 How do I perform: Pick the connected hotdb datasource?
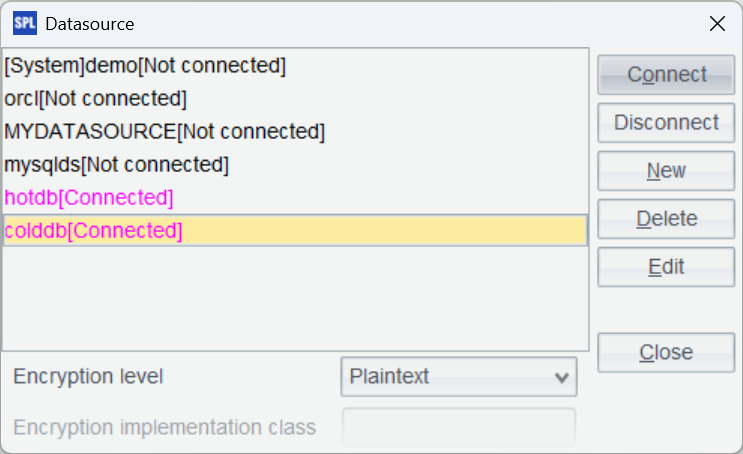pyautogui.click(x=89, y=197)
